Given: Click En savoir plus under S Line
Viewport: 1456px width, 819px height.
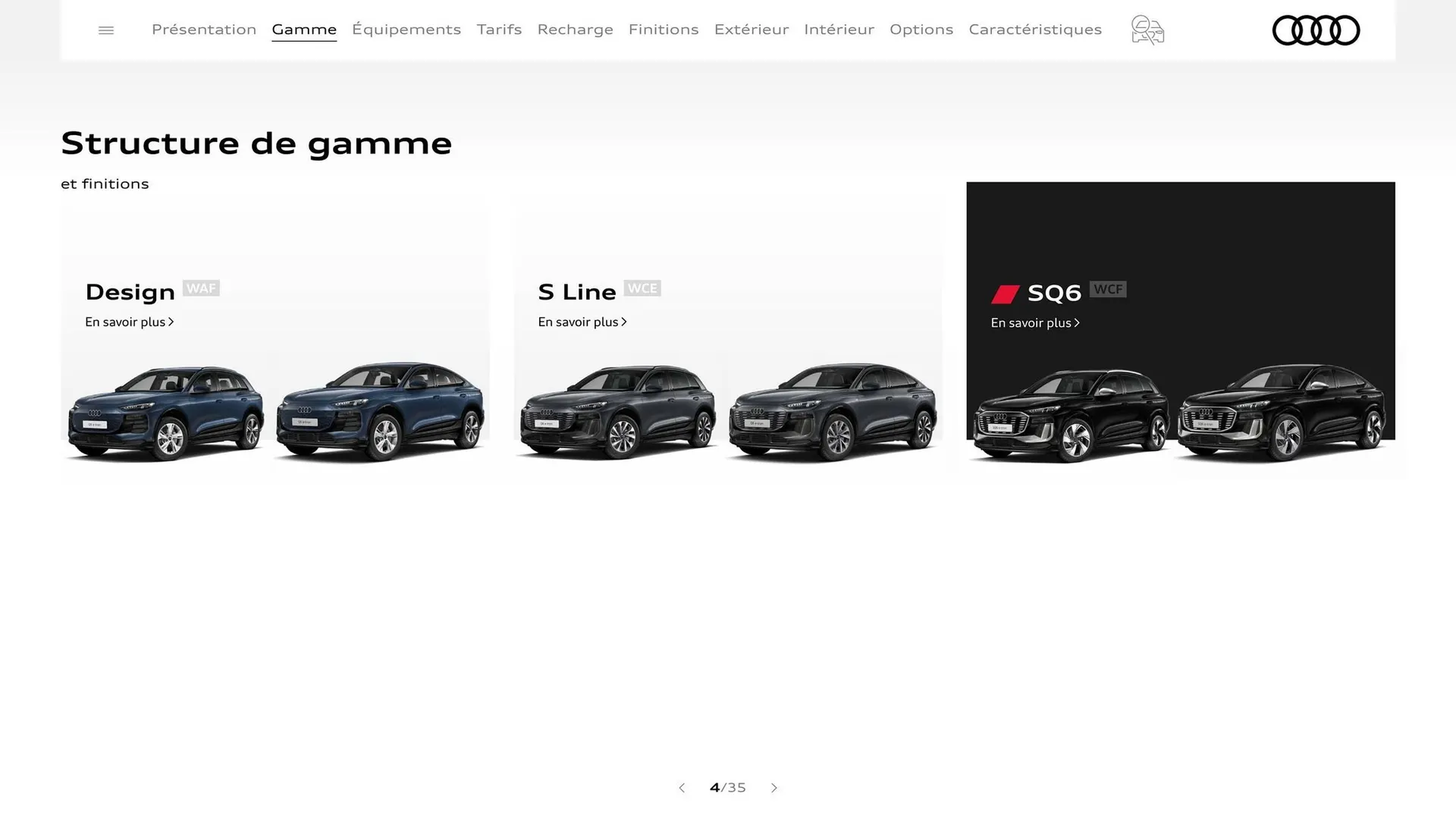Looking at the screenshot, I should (579, 322).
